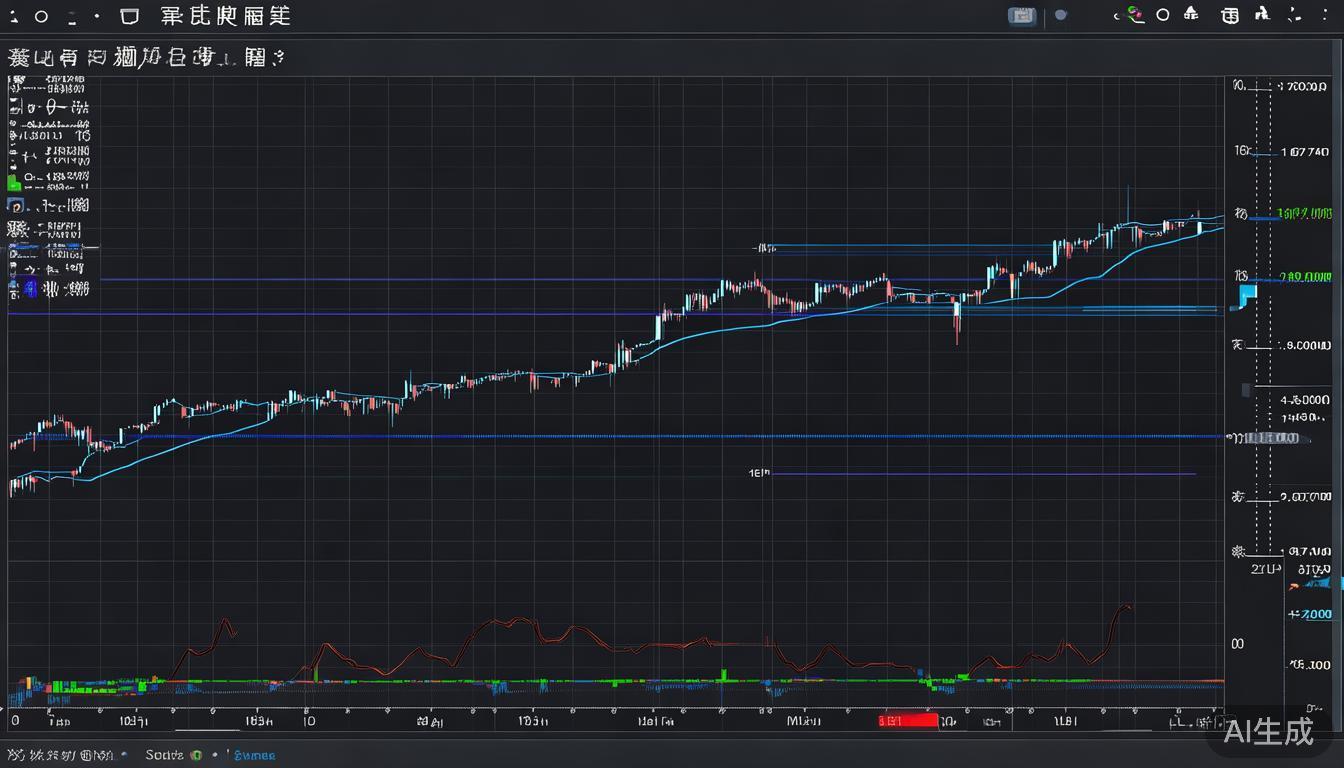Click the table layout icon in top-right toolbar
1344x768 pixels.
pos(1229,15)
